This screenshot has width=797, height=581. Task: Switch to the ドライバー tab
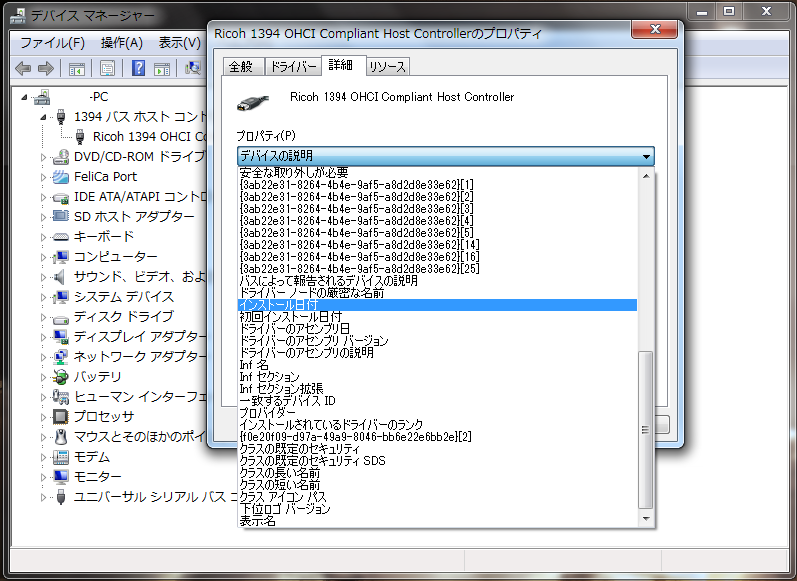pos(293,67)
